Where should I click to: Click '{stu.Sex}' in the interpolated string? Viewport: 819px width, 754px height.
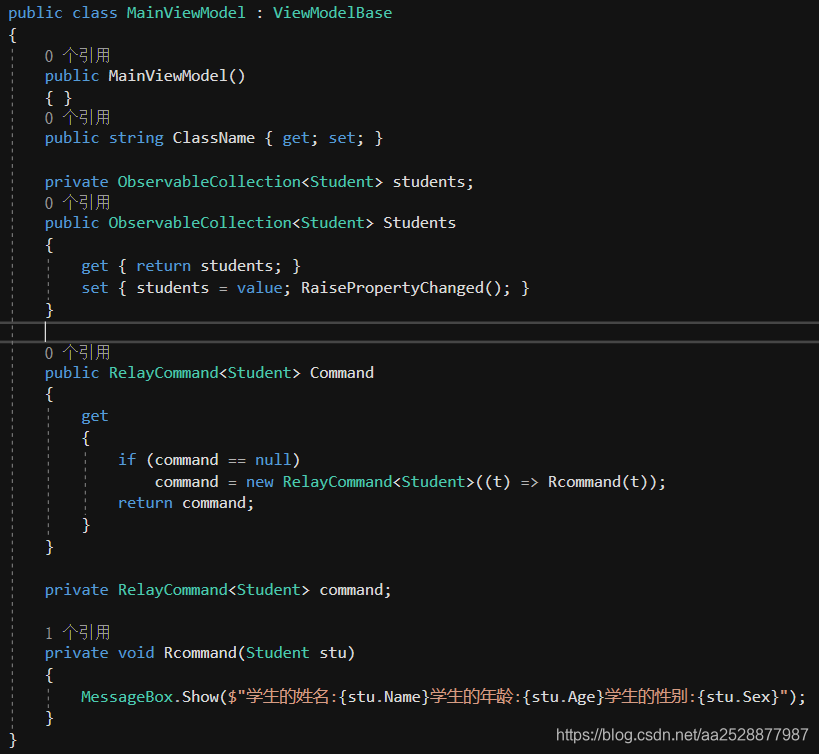point(738,697)
